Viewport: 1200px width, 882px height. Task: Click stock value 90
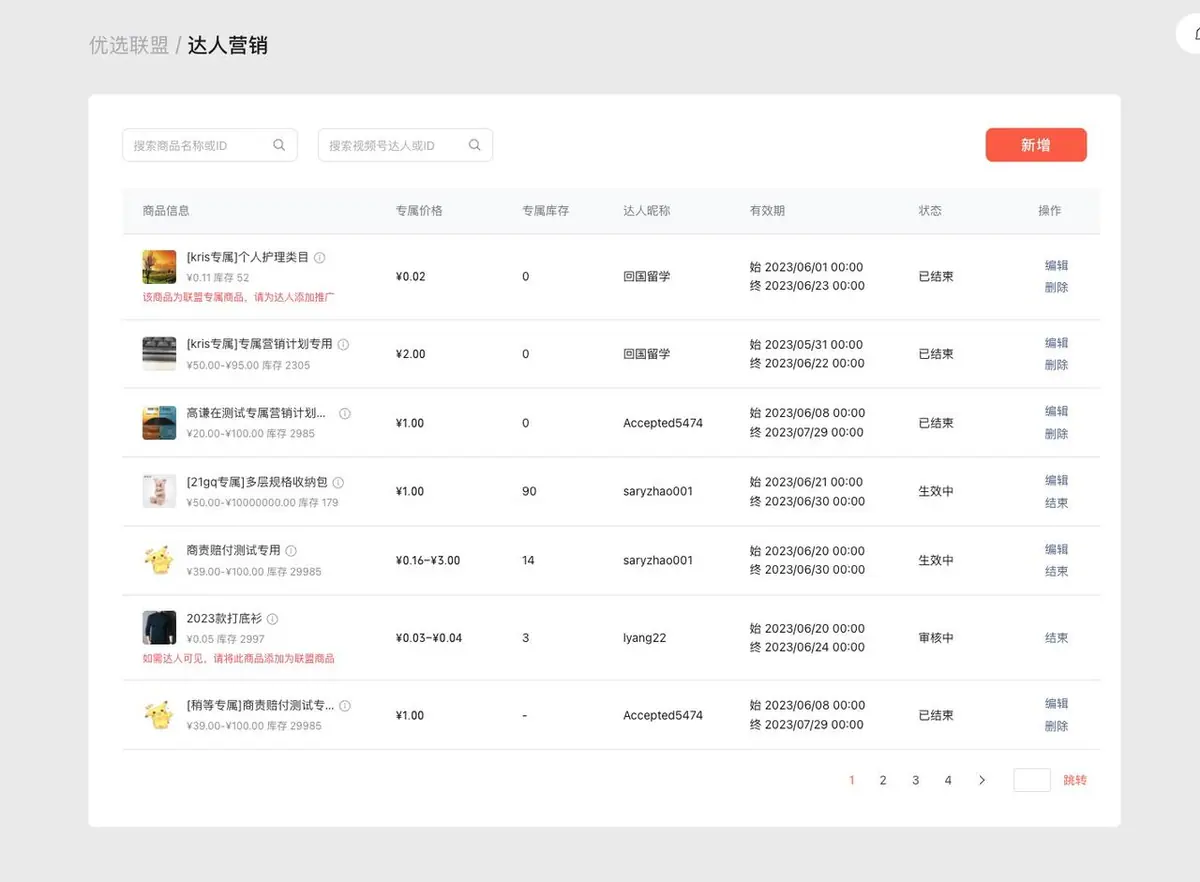point(529,492)
